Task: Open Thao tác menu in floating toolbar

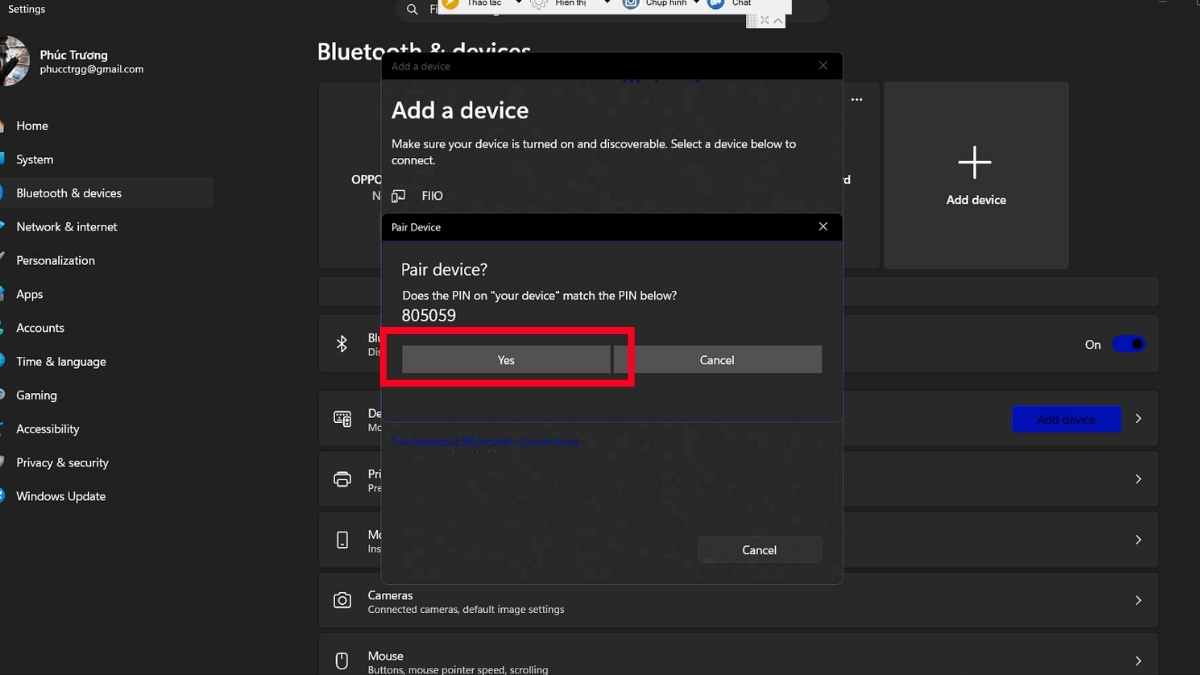Action: click(484, 3)
